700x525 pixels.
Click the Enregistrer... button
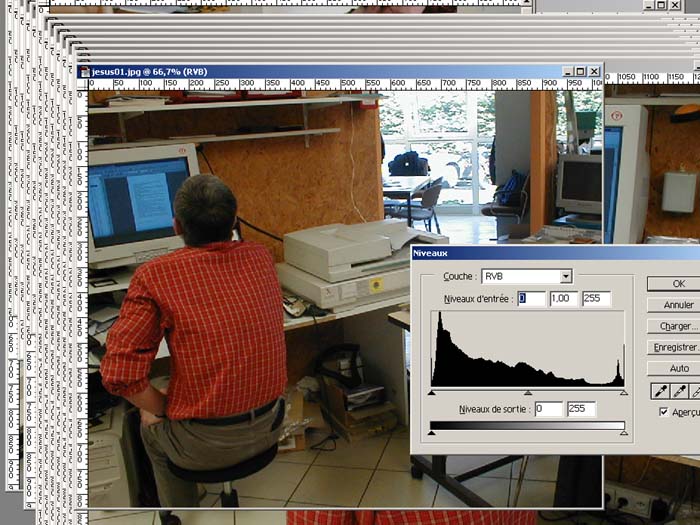pyautogui.click(x=673, y=347)
